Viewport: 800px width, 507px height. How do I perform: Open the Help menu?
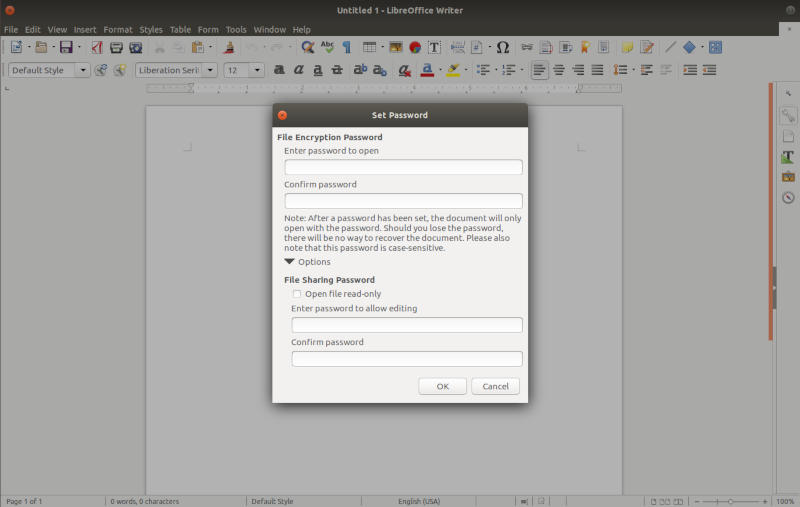click(302, 30)
